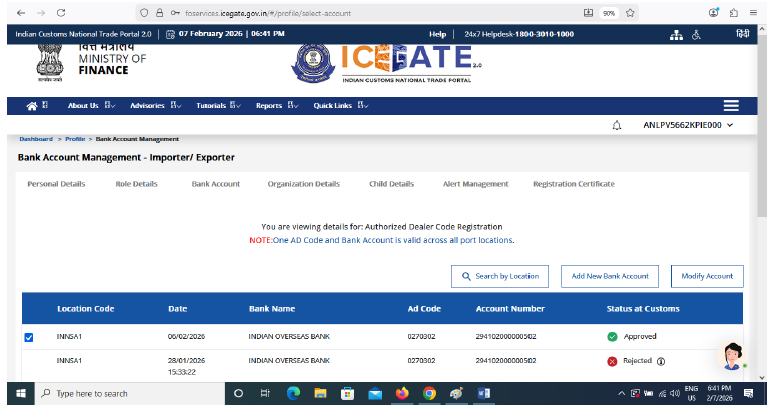Open the browser application menu
This screenshot has width=770, height=408.
click(753, 13)
